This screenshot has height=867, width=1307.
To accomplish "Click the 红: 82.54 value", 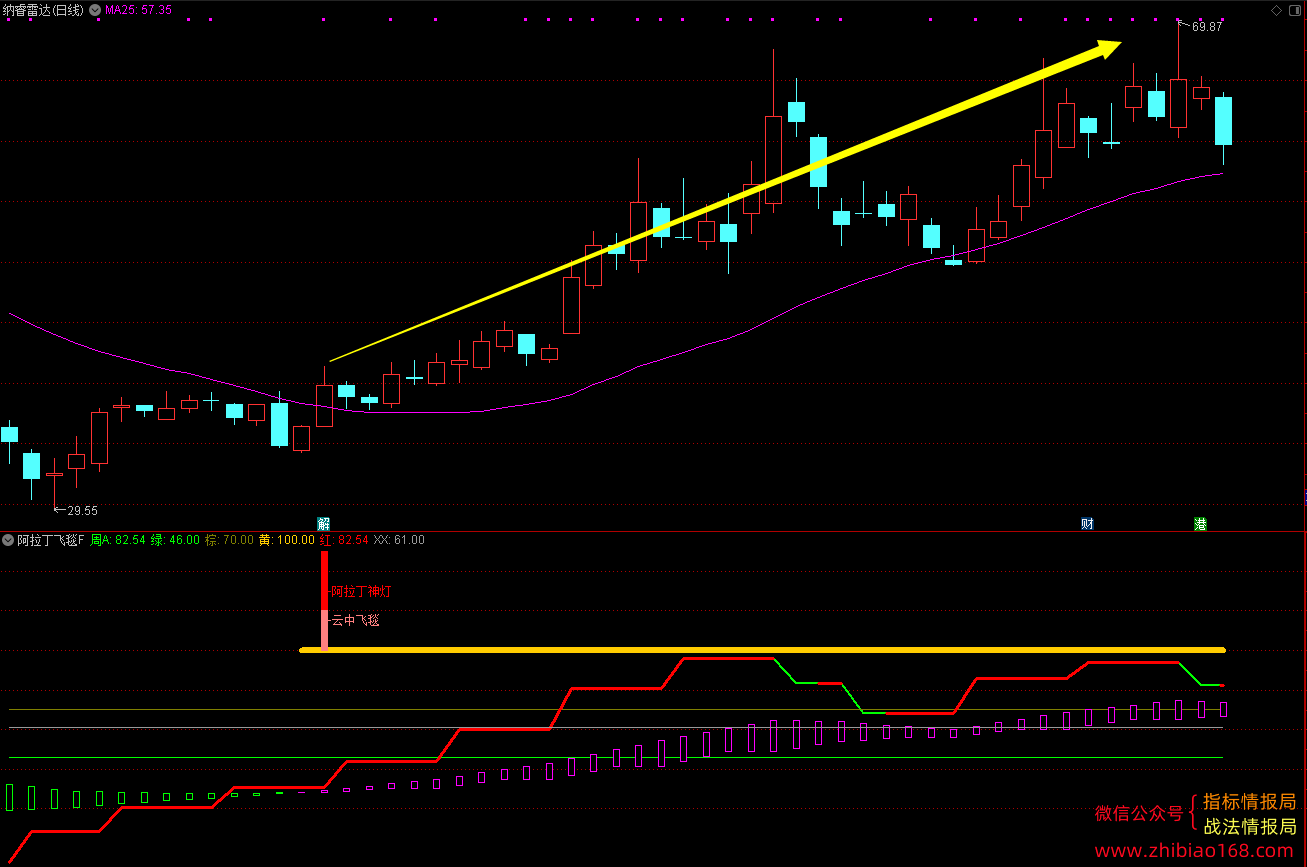I will pyautogui.click(x=344, y=540).
